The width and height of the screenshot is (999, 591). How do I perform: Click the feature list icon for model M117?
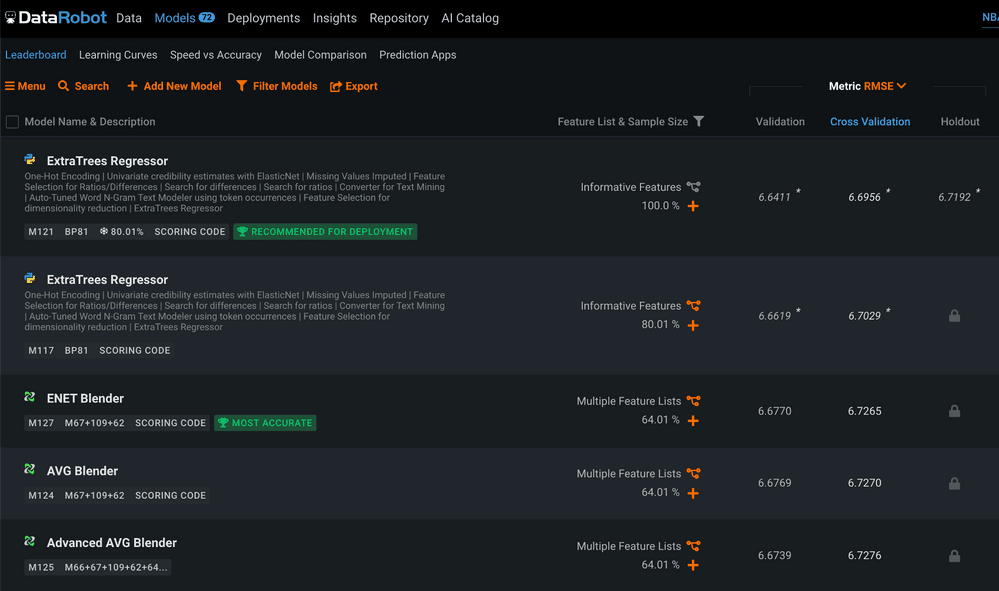[693, 306]
